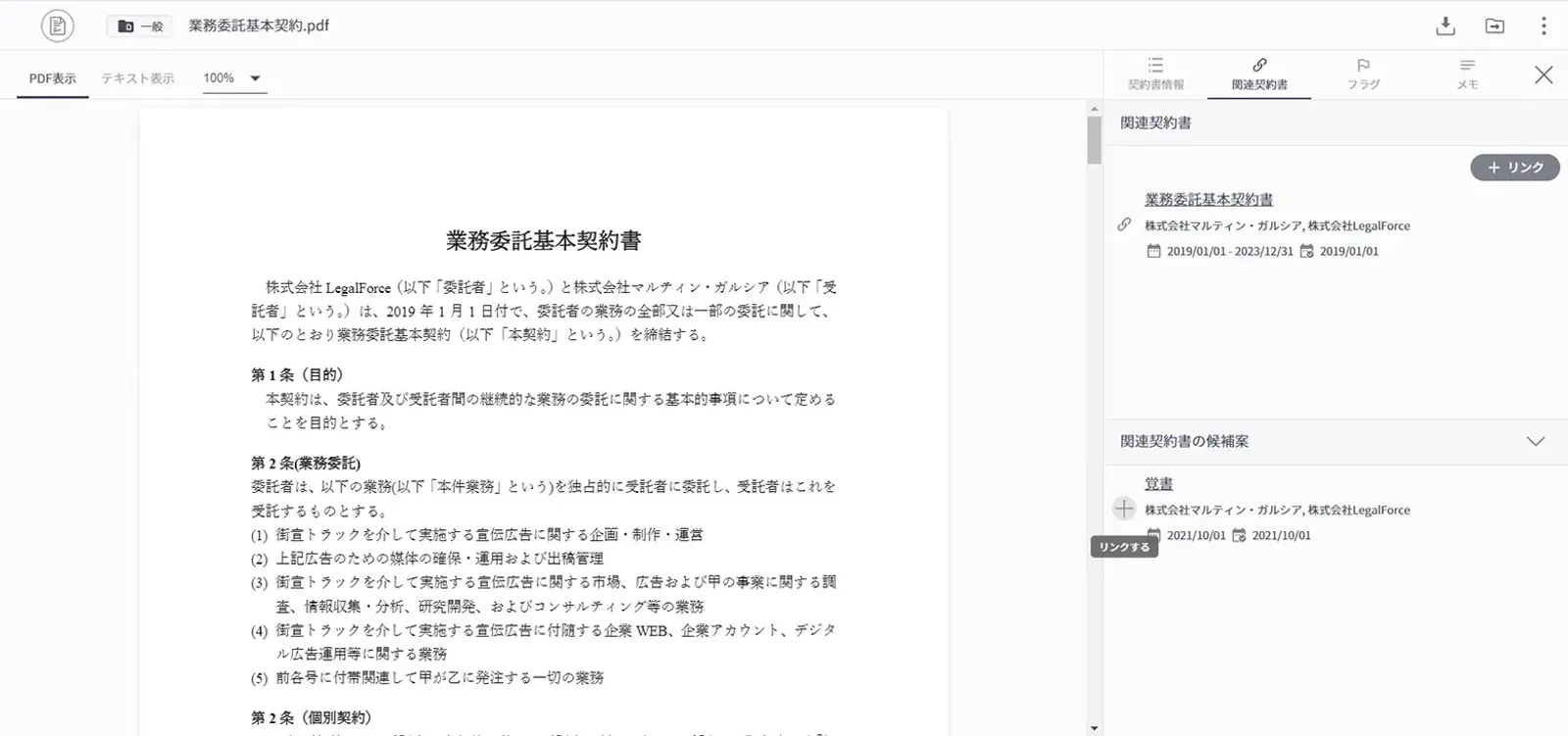Click parties text under linked 業務委託基本契約書
Viewport: 1568px width, 736px height.
pyautogui.click(x=1277, y=225)
